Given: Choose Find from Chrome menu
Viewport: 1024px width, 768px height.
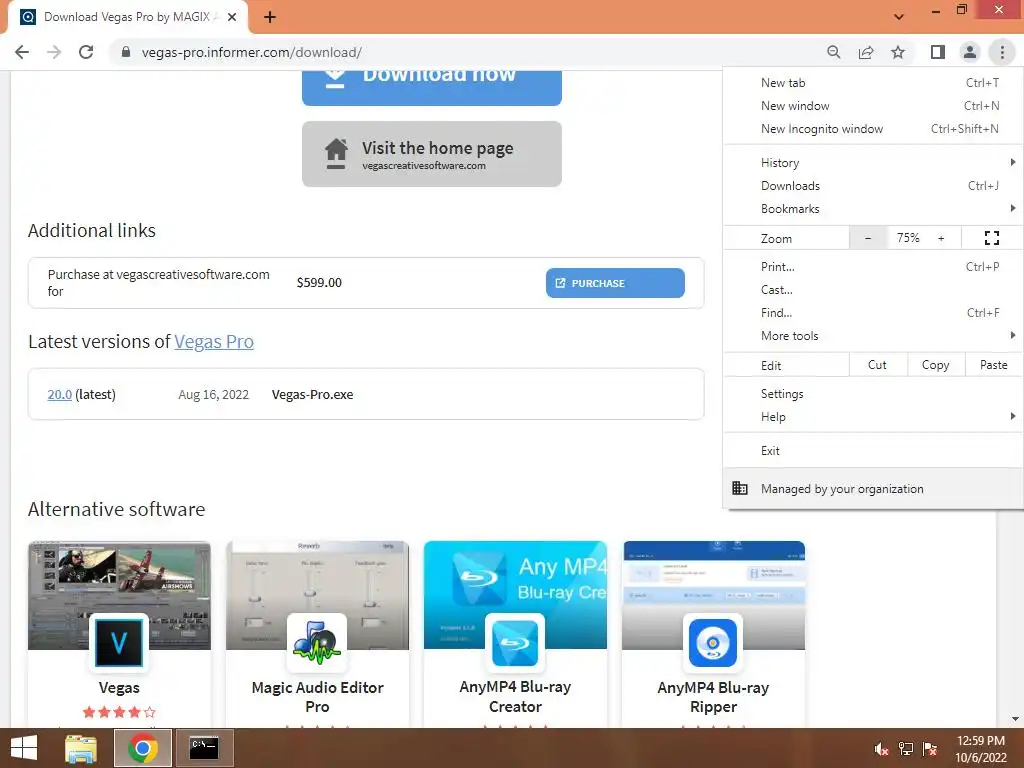Looking at the screenshot, I should point(873,313).
